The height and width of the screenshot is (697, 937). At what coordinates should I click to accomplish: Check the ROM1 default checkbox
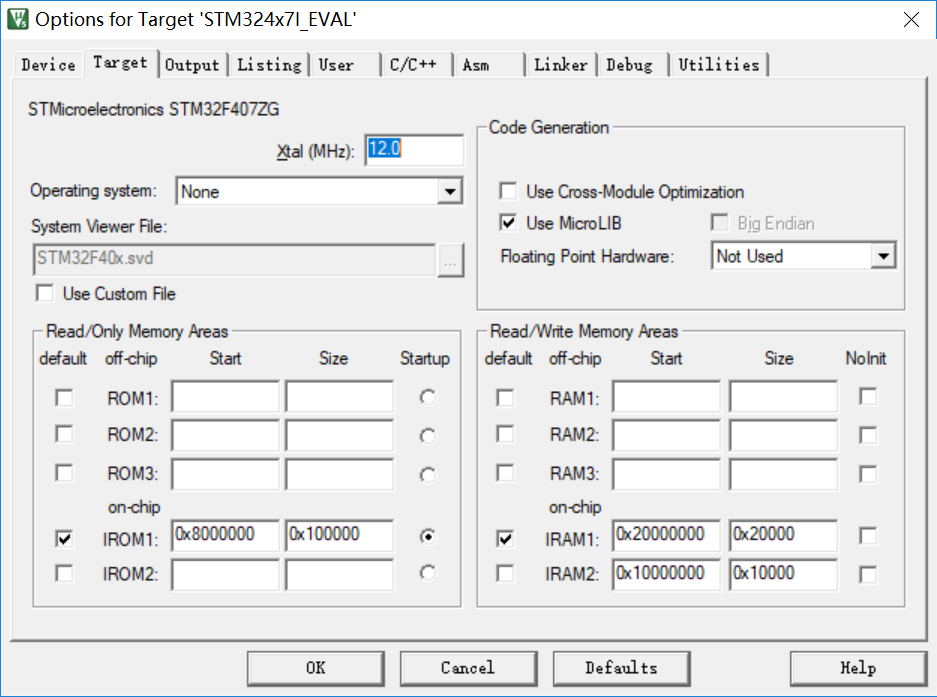[64, 398]
